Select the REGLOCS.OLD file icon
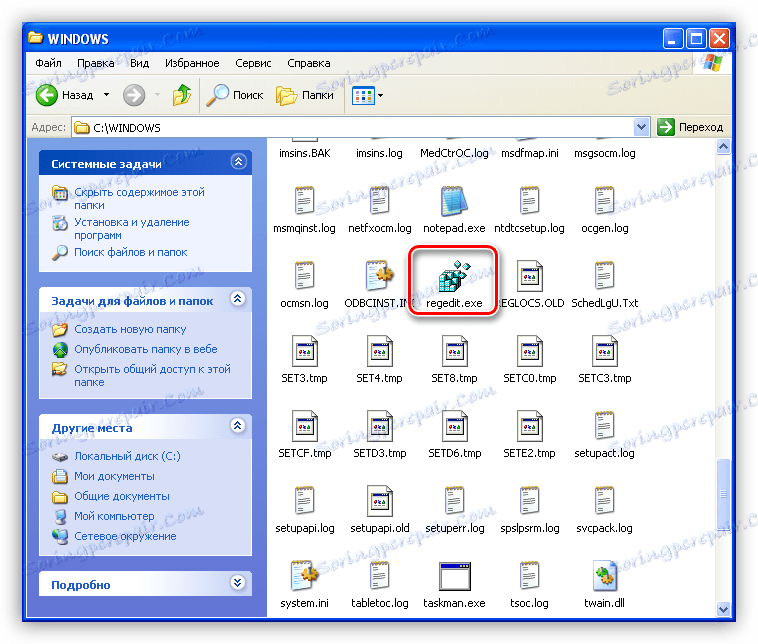The image size is (758, 644). pyautogui.click(x=529, y=276)
